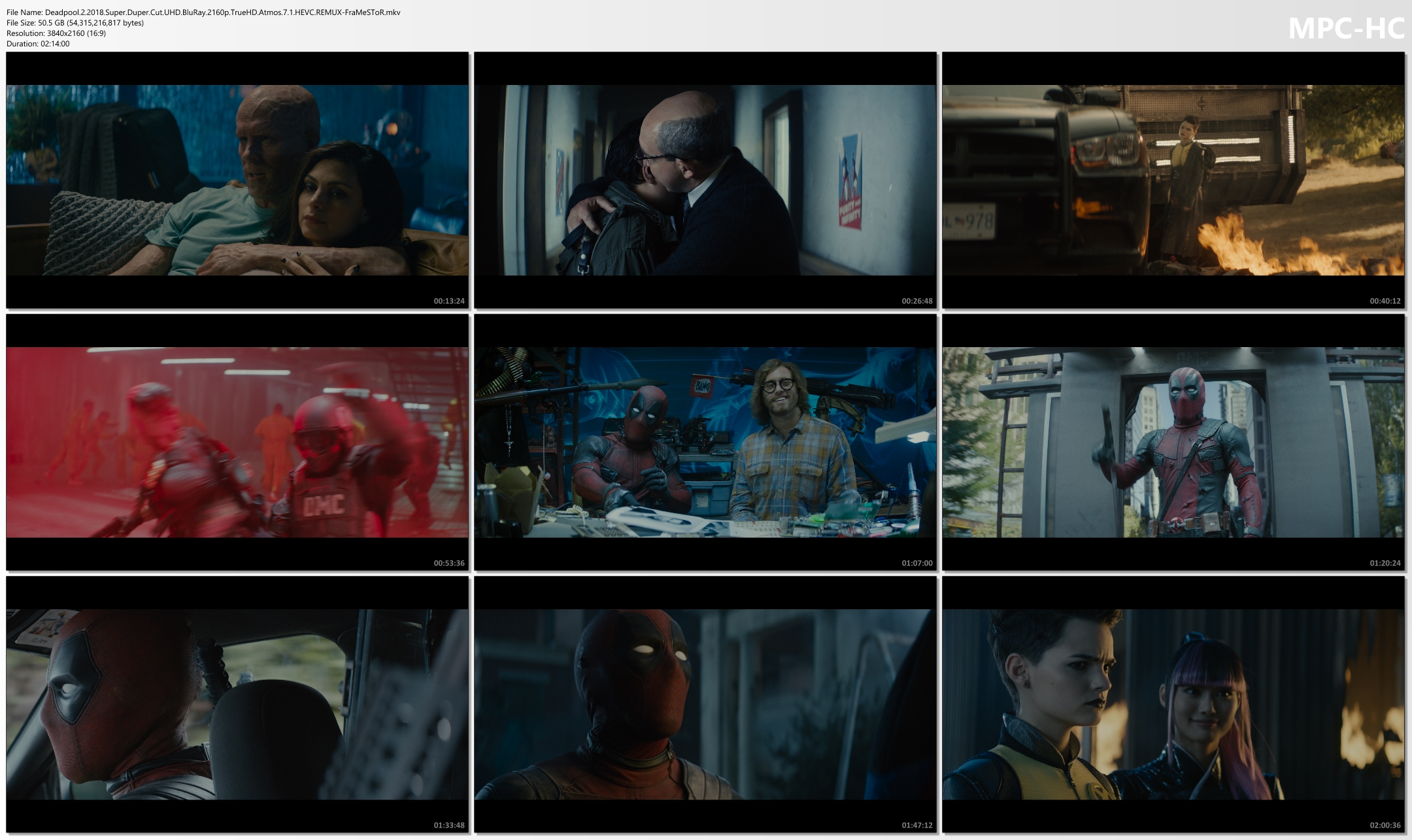Click the 00:40:12 timestamp label
Image resolution: width=1412 pixels, height=840 pixels.
click(x=1385, y=301)
